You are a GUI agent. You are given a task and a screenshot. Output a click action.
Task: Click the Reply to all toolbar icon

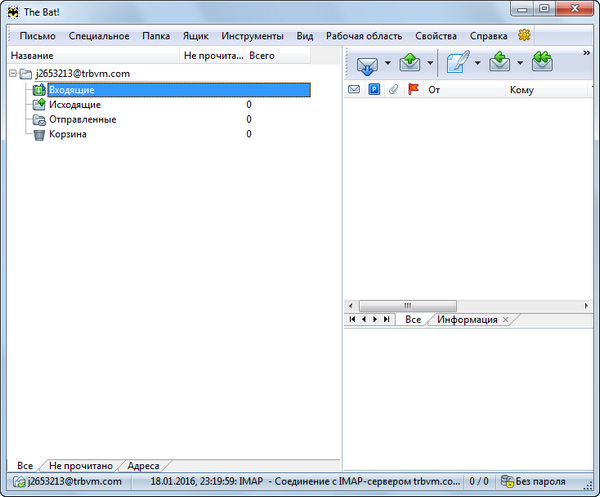coord(542,64)
